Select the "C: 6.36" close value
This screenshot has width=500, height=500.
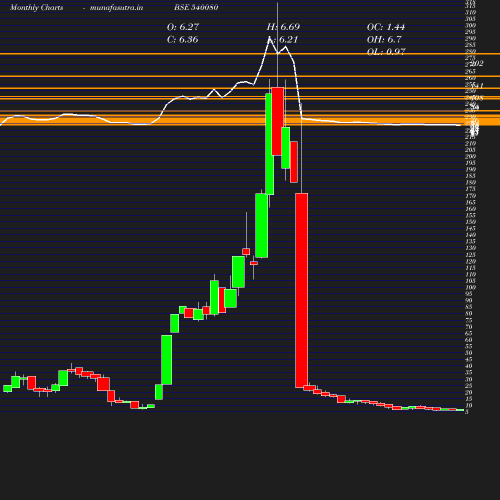182,40
